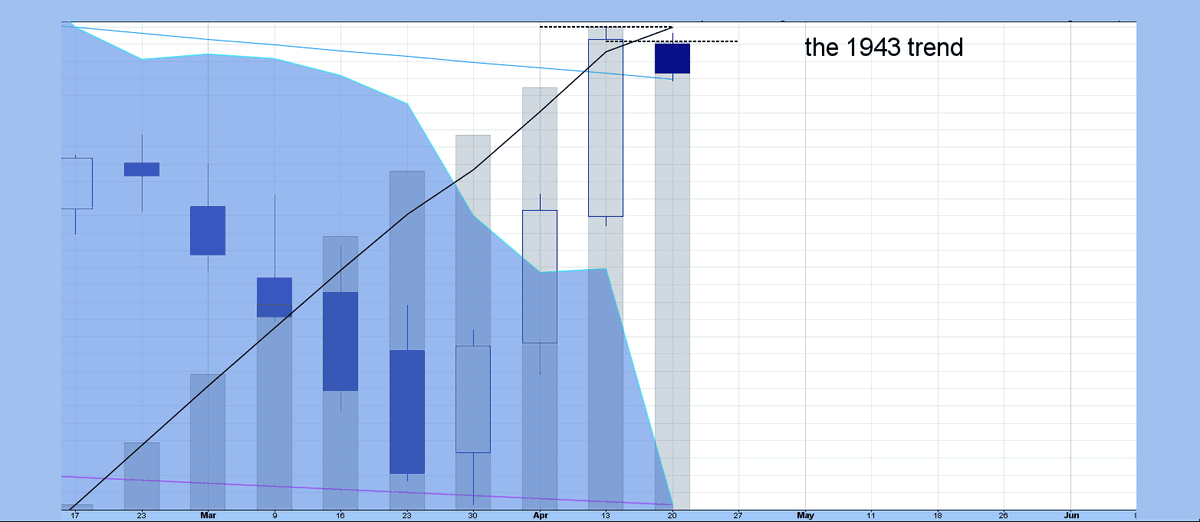Click the 30 date label before Apr
The width and height of the screenshot is (1200, 522).
coord(473,515)
